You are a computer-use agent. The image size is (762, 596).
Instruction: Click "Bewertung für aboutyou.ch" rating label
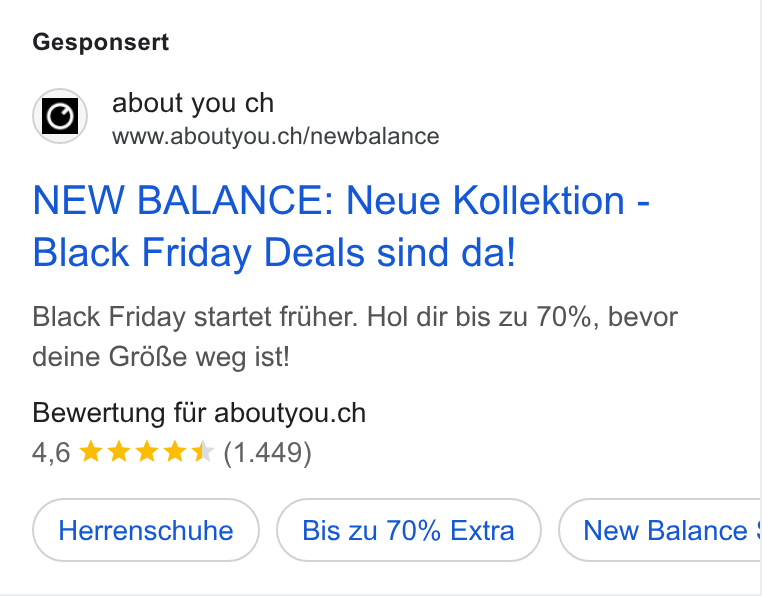click(199, 413)
